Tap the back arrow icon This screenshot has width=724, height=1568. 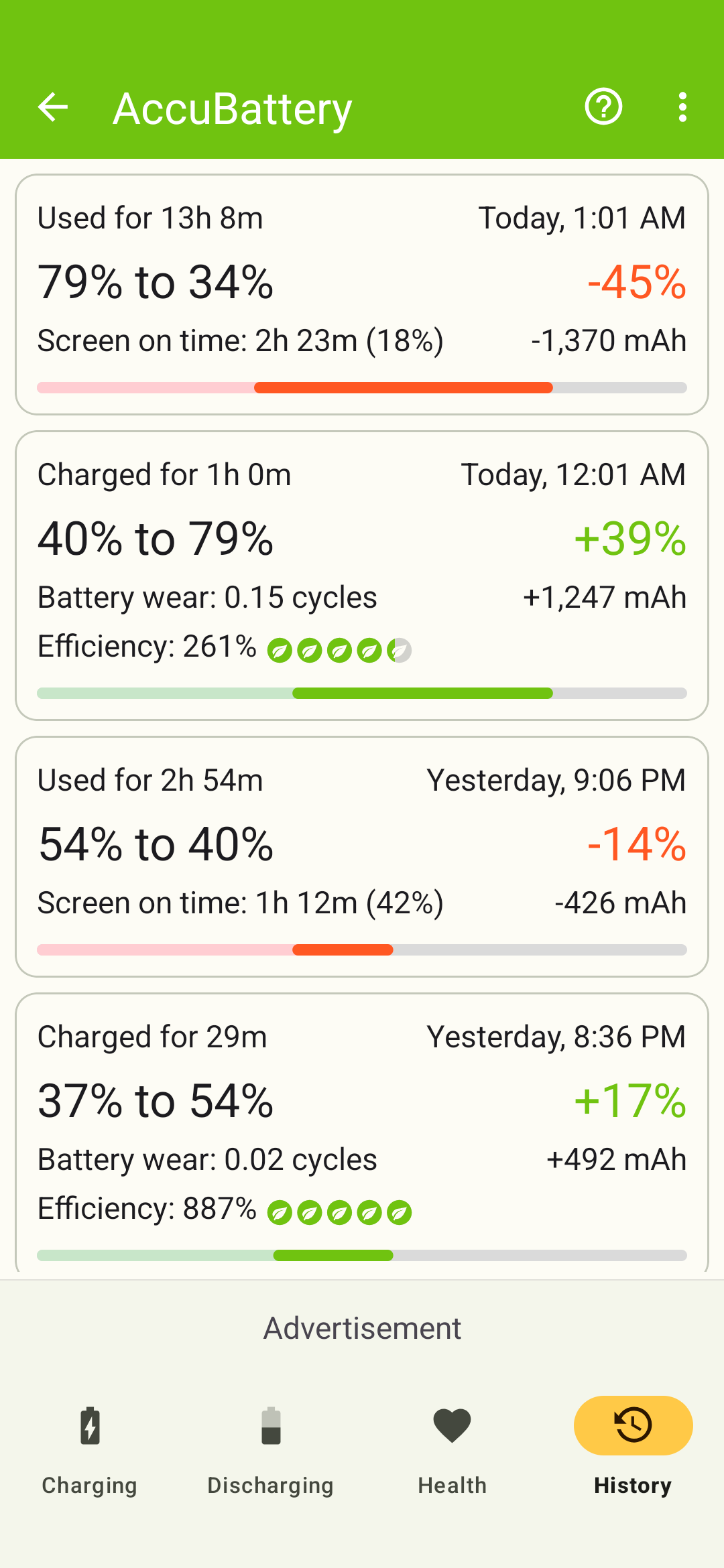(53, 107)
